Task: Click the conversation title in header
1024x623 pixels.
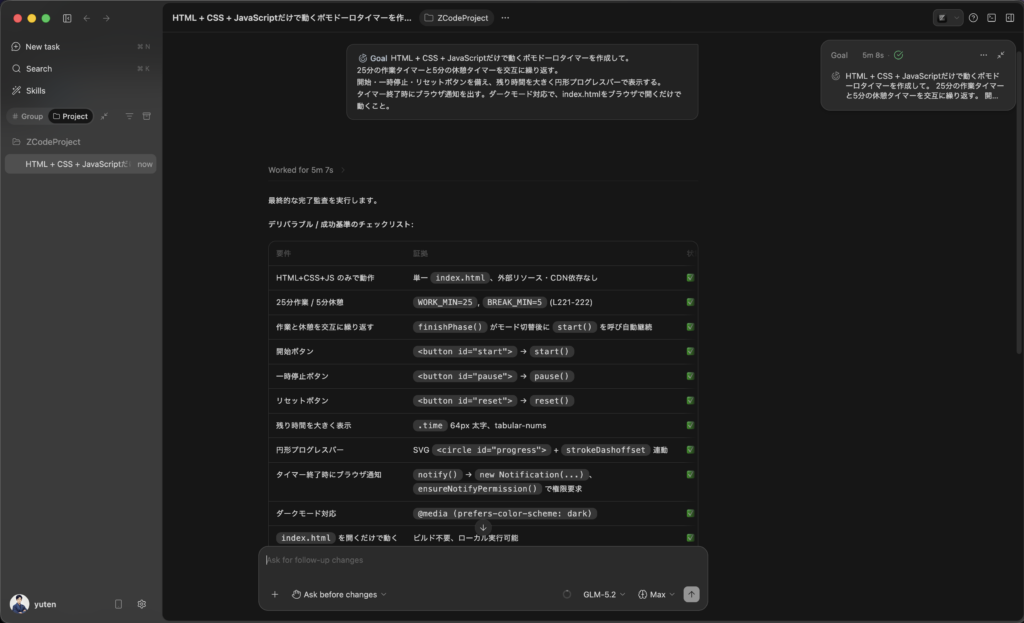Action: [x=292, y=18]
